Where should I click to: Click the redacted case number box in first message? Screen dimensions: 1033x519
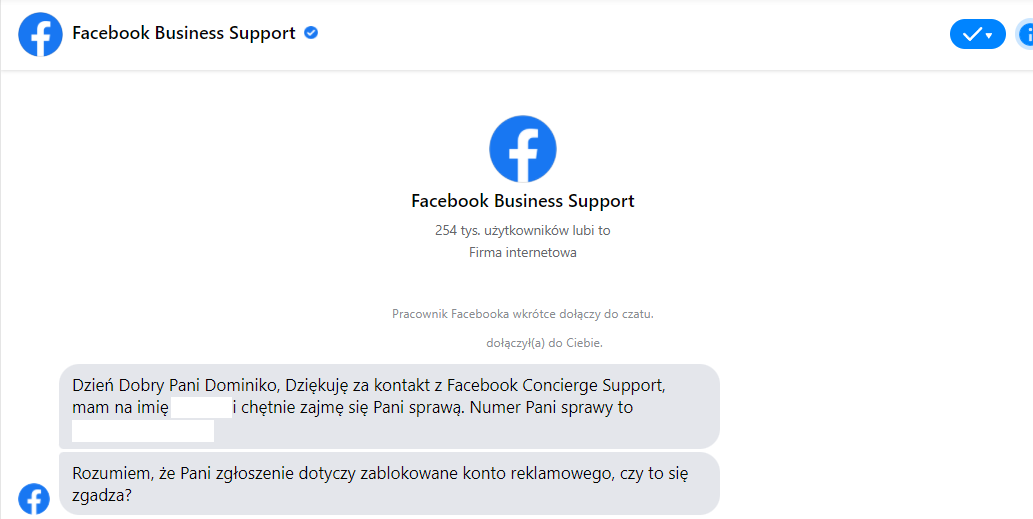pyautogui.click(x=143, y=431)
